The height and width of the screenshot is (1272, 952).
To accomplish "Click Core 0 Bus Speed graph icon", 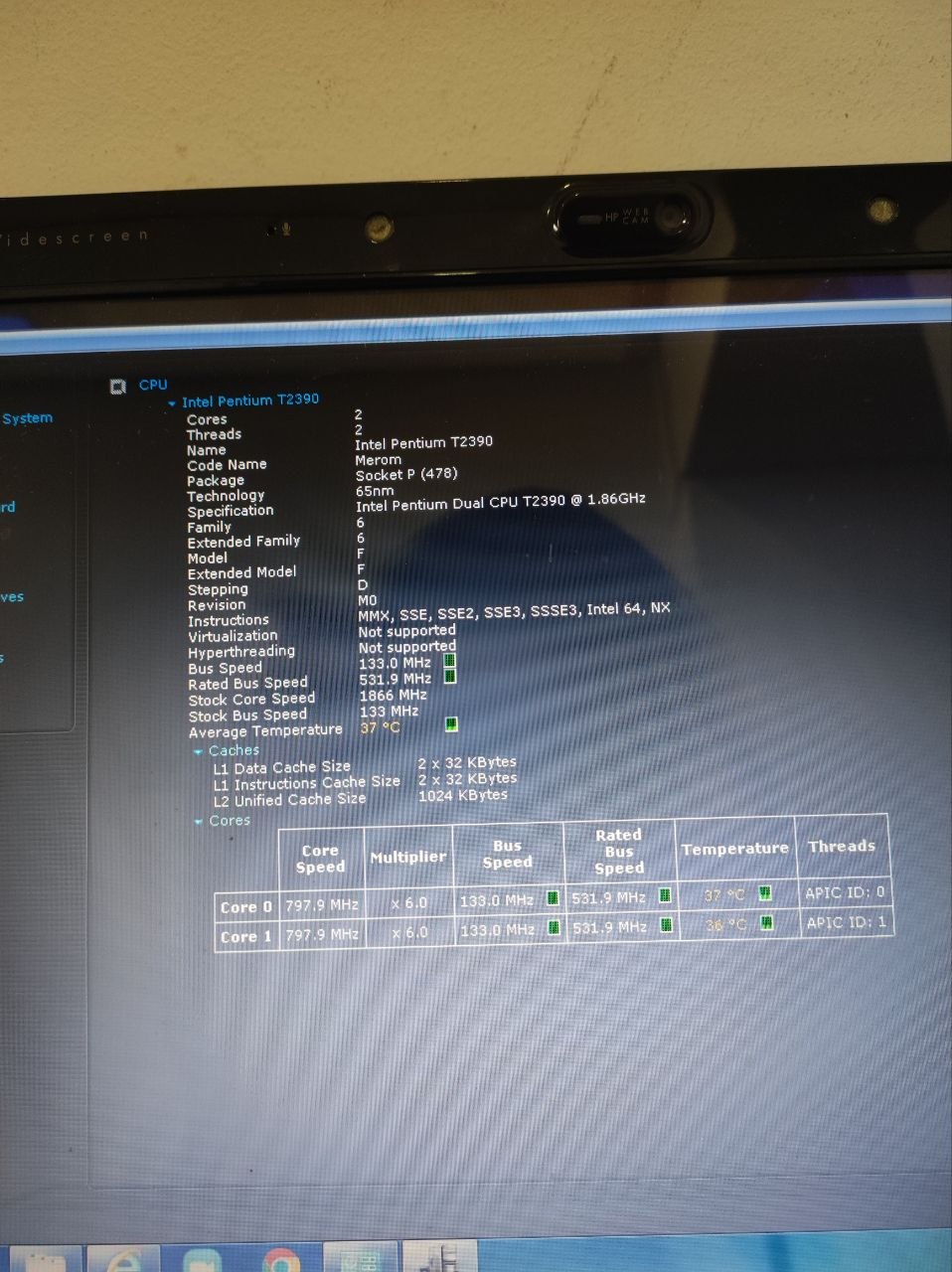I will tap(554, 898).
